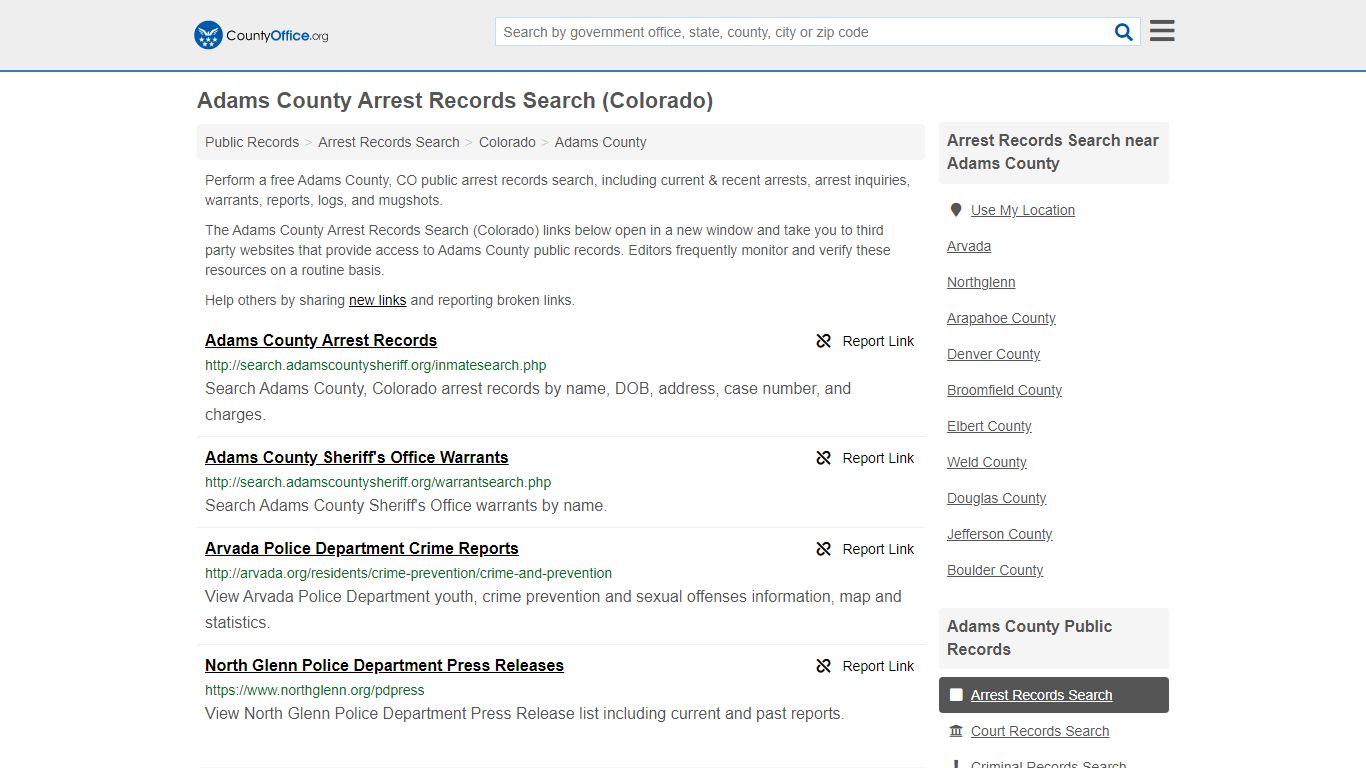Screen dimensions: 1366x768
Task: Open Adams County breadcrumb link
Action: click(x=600, y=142)
